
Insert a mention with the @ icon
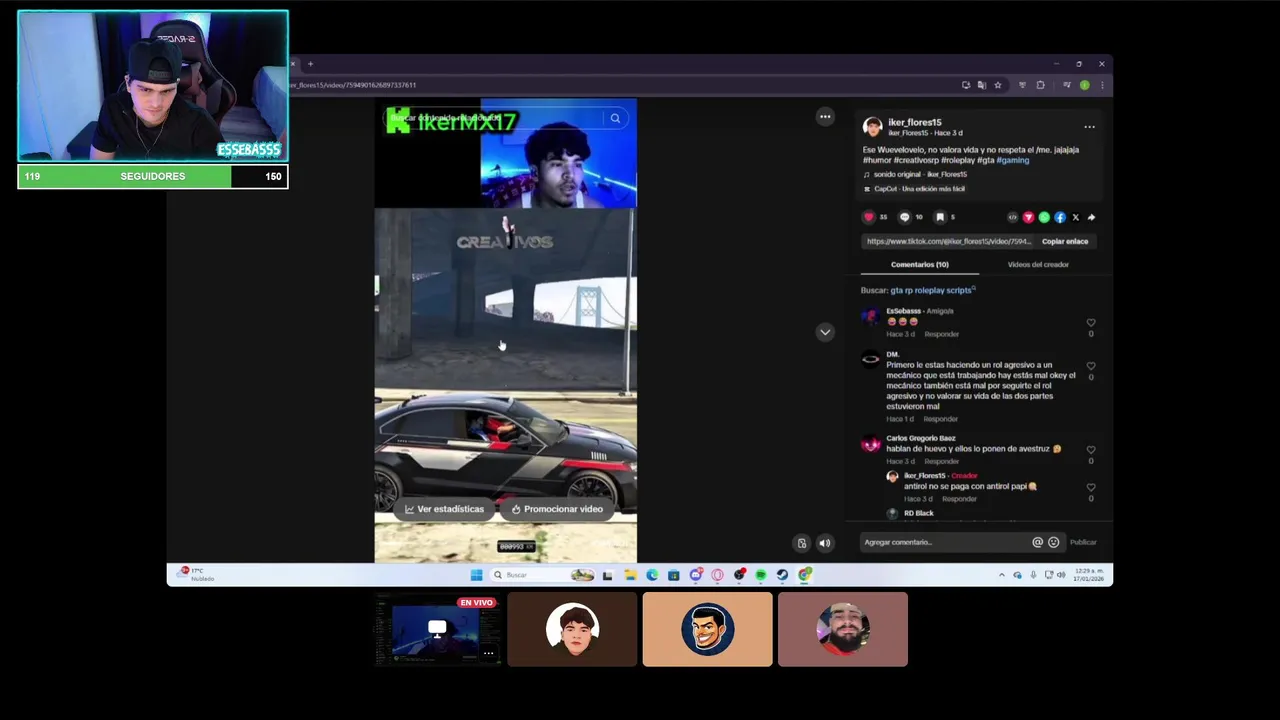click(1037, 542)
